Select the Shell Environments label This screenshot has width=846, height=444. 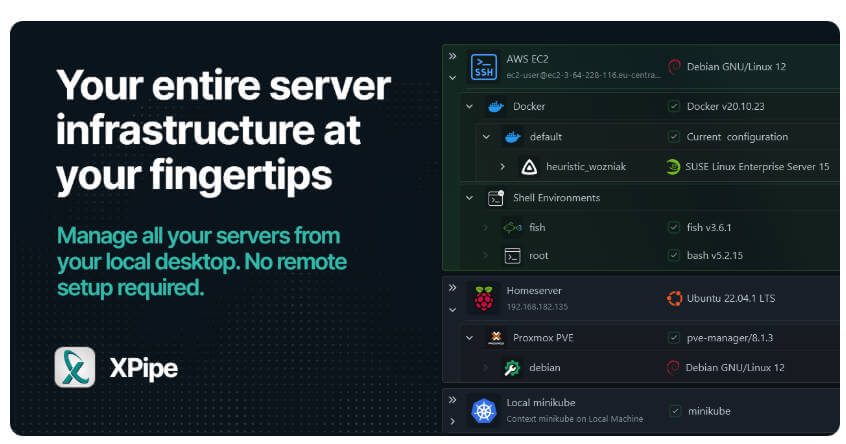coord(556,198)
